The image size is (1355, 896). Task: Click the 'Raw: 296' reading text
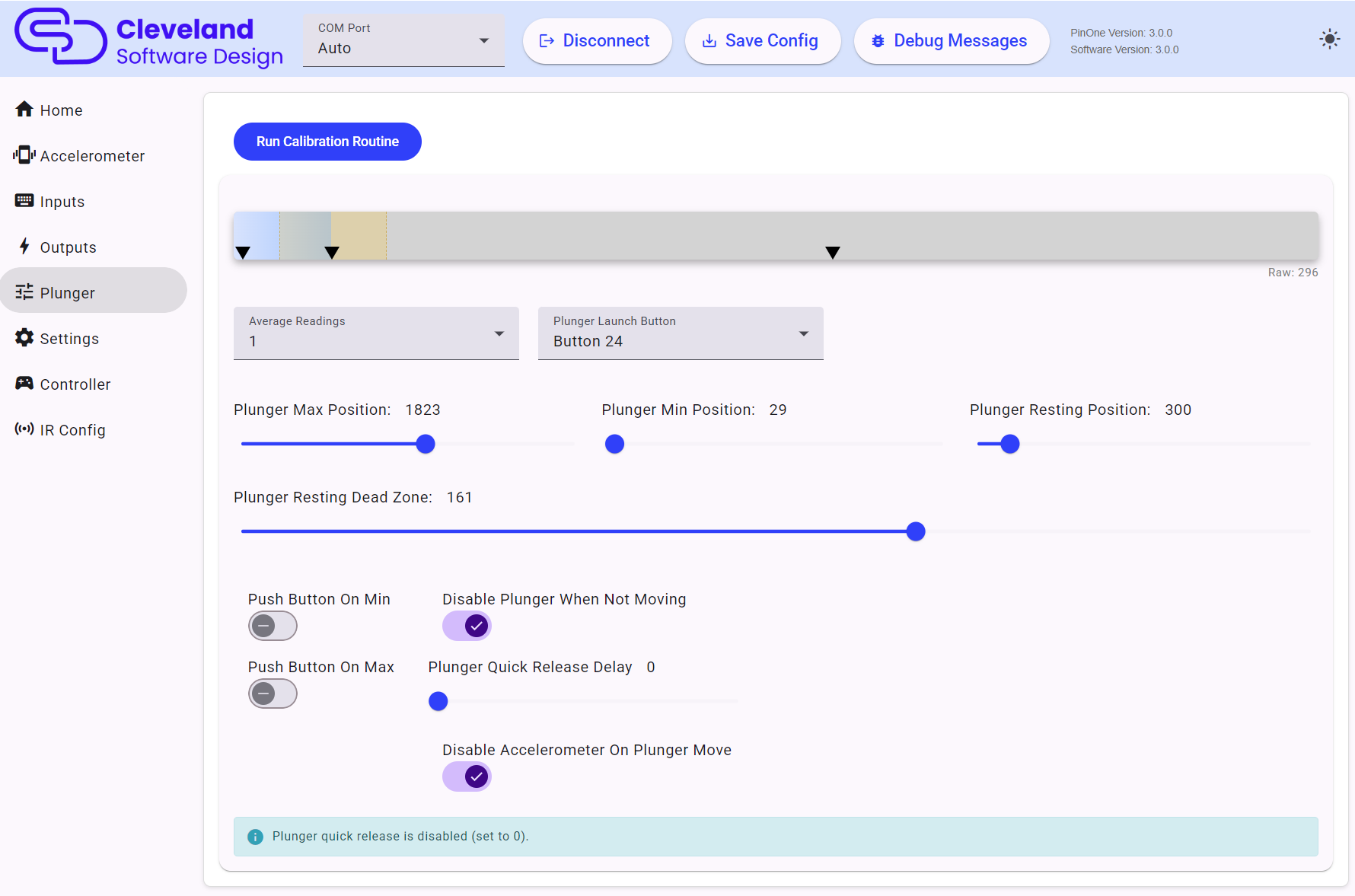pyautogui.click(x=1293, y=273)
